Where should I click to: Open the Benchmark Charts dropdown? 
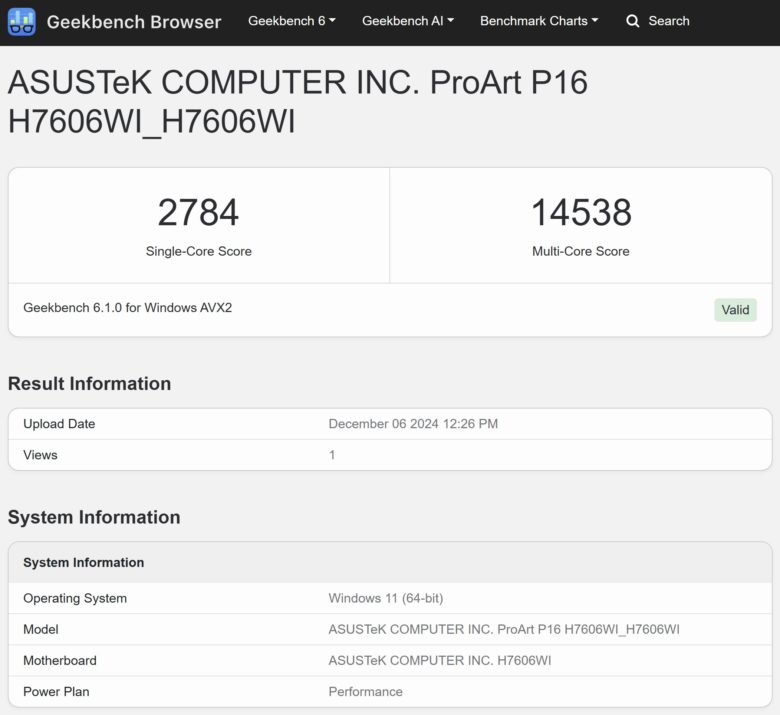539,21
